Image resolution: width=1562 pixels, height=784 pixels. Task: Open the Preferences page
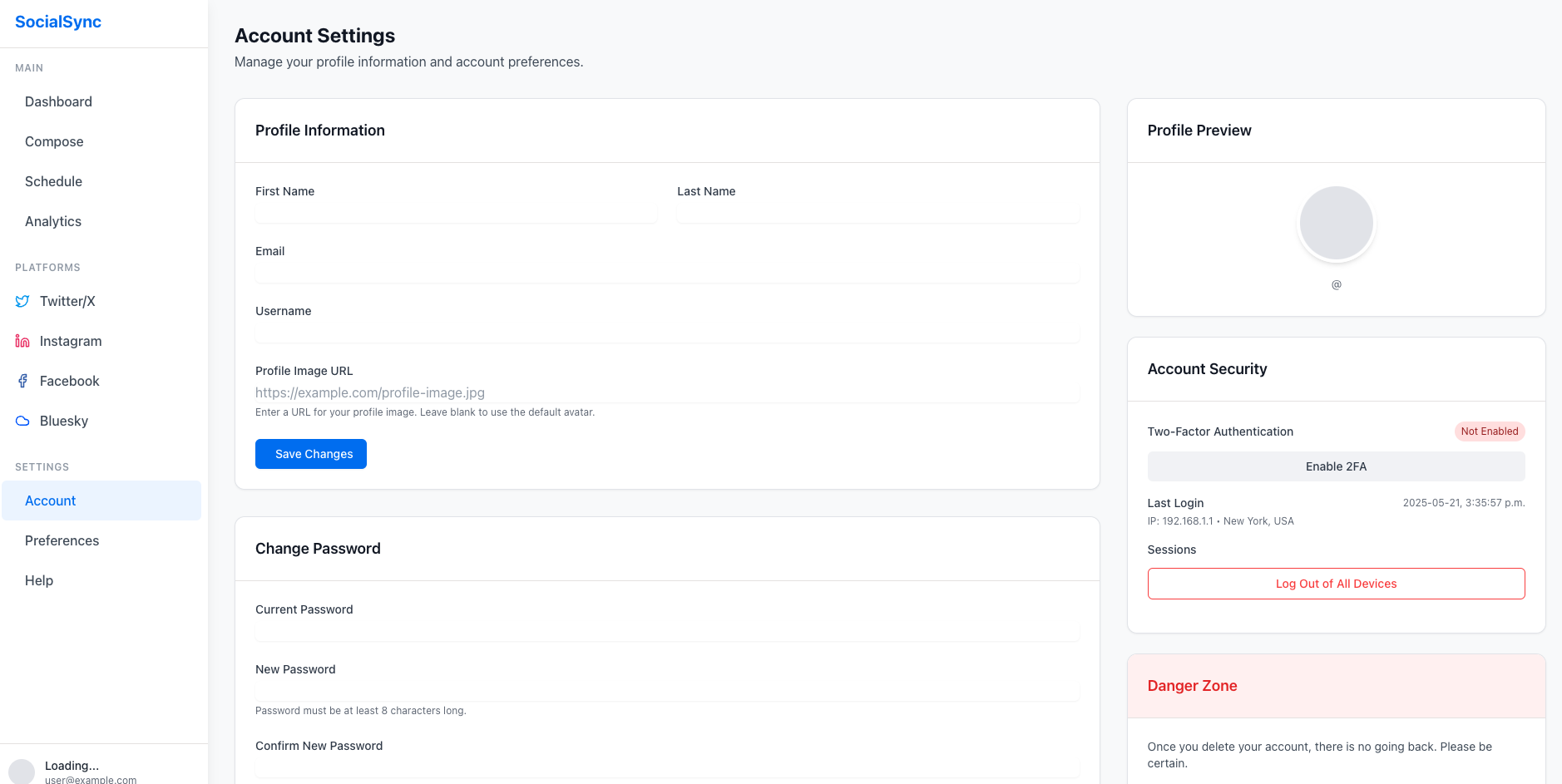[x=62, y=540]
